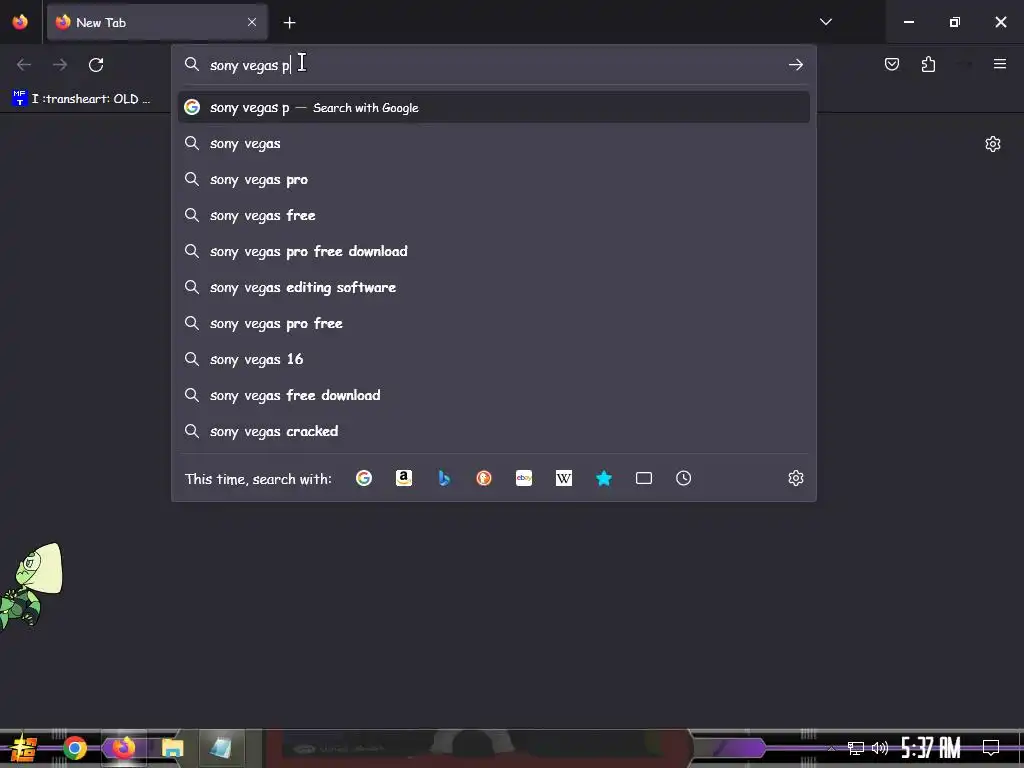Select suggestion 'sony vegas 16'

(x=494, y=359)
